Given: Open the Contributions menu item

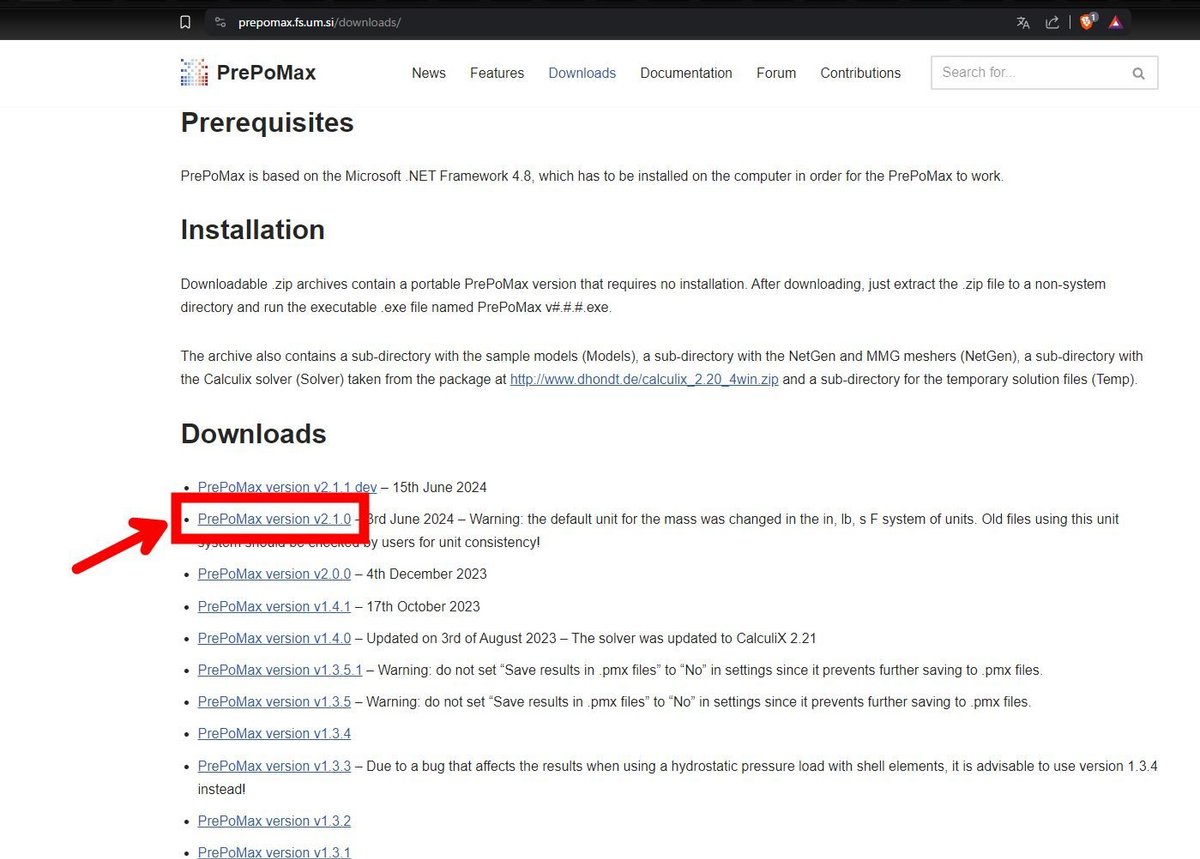Looking at the screenshot, I should 860,73.
